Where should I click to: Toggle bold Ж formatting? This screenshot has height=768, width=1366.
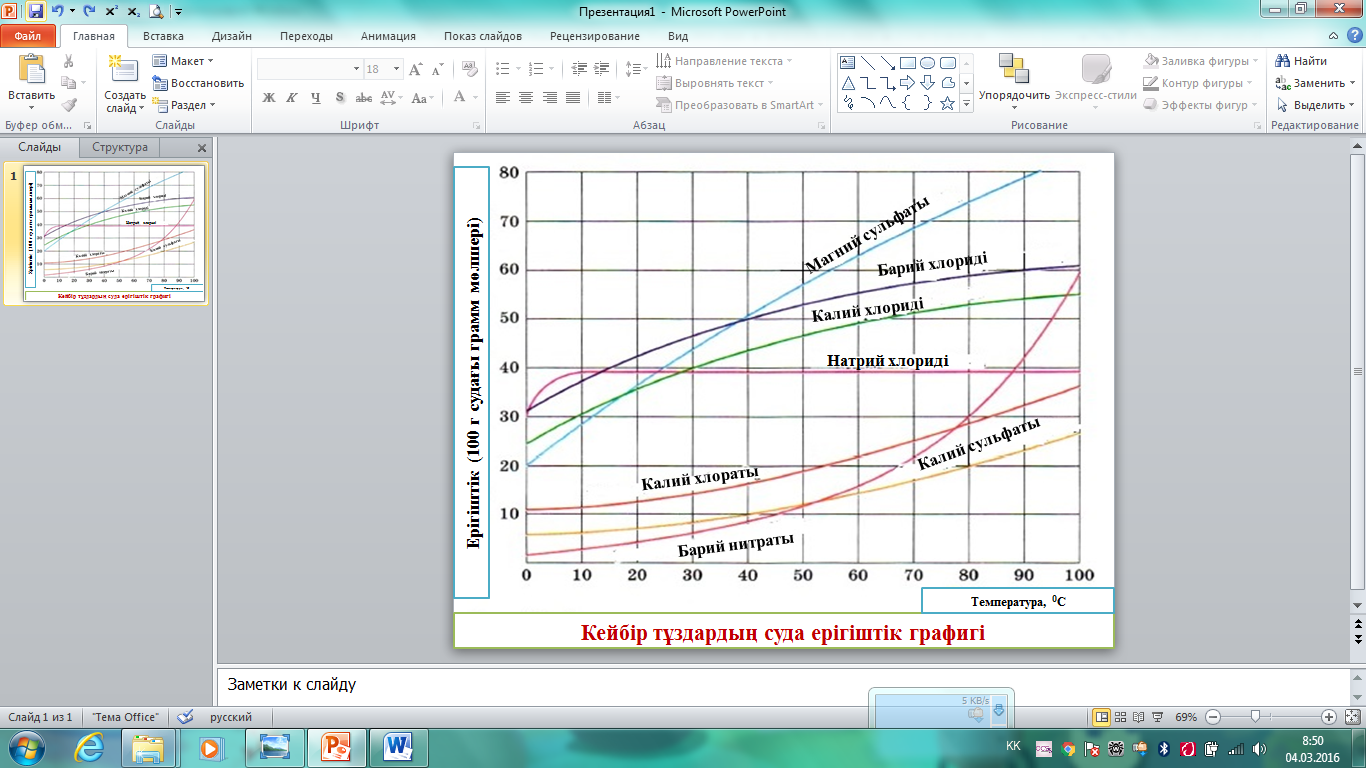(268, 98)
